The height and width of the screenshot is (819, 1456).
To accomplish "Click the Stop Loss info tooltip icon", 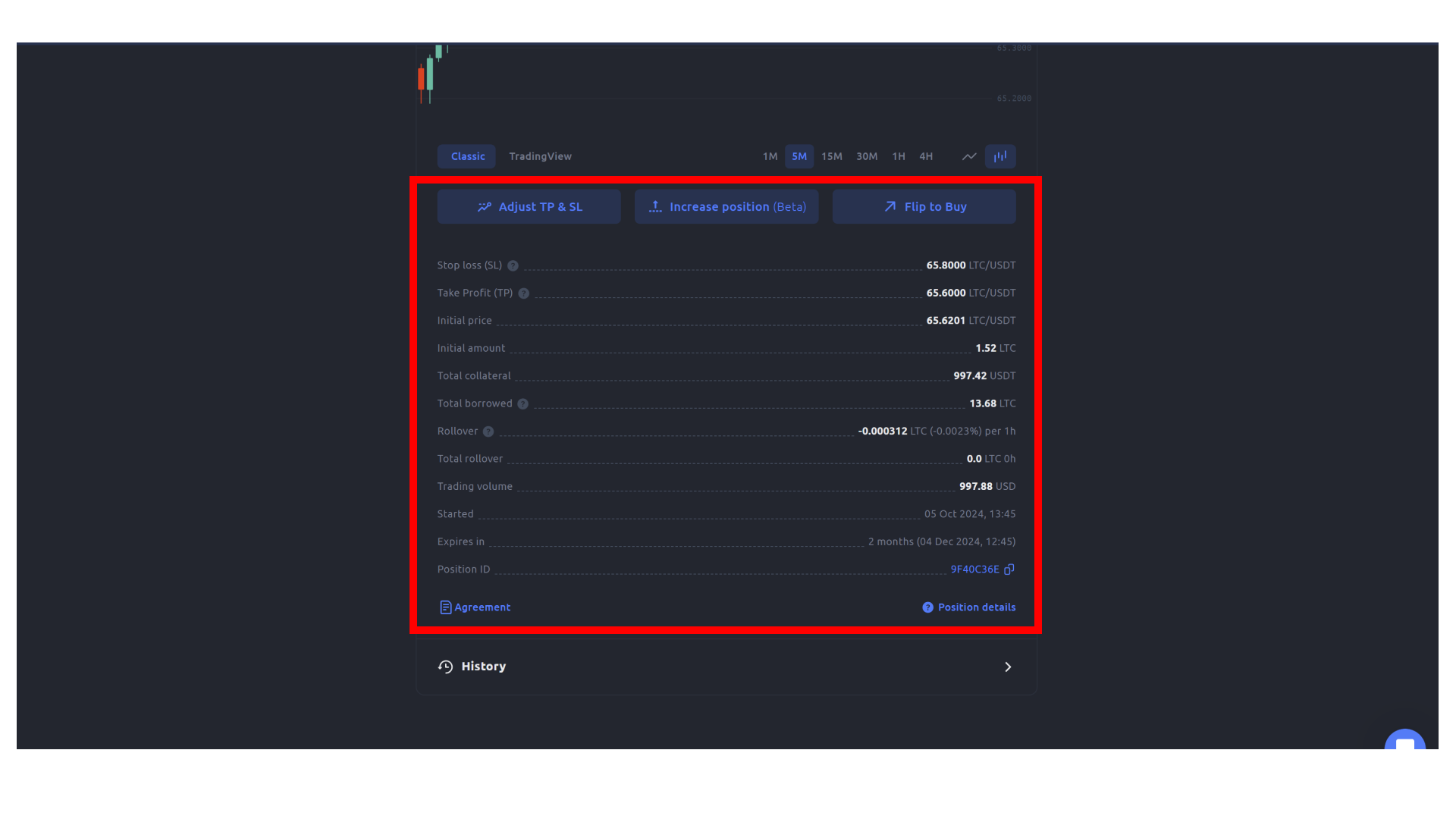I will [x=513, y=265].
